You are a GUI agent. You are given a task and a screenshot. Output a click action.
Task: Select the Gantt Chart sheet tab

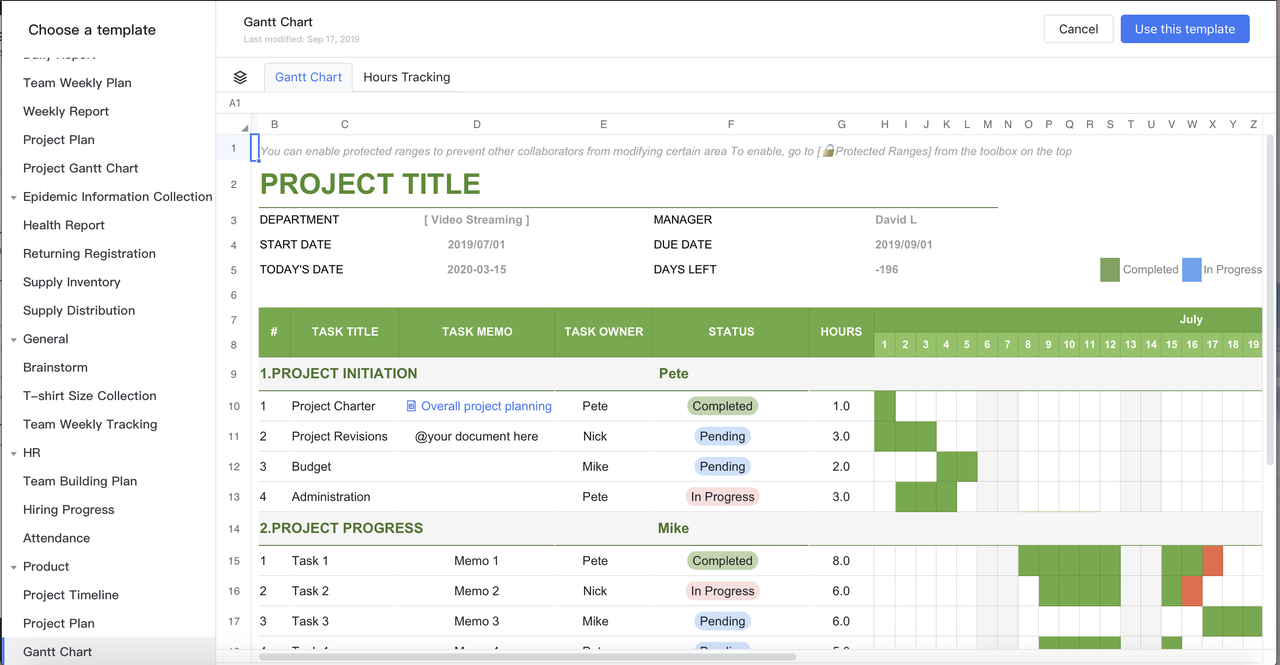click(308, 77)
